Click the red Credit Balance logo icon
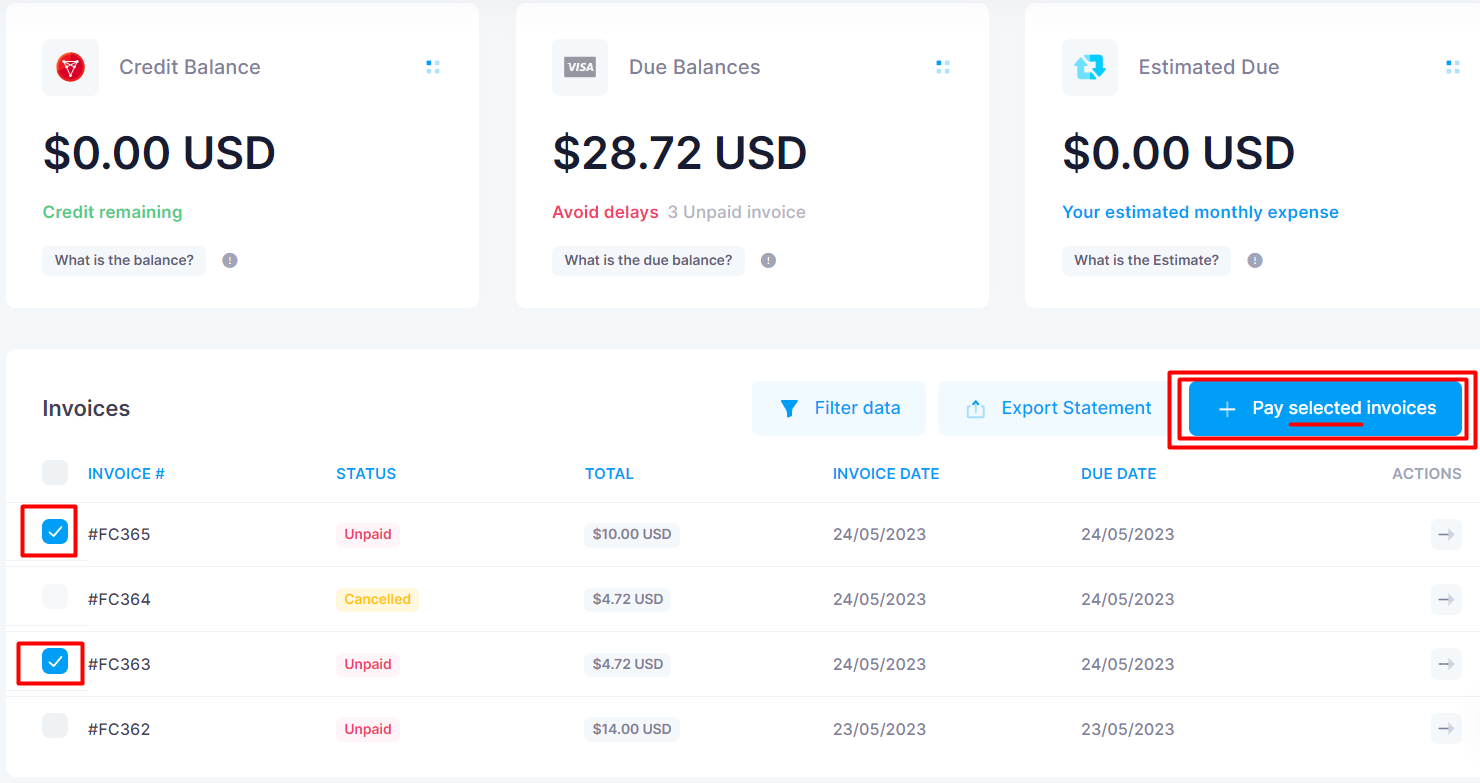Viewport: 1480px width, 783px height. (x=70, y=67)
